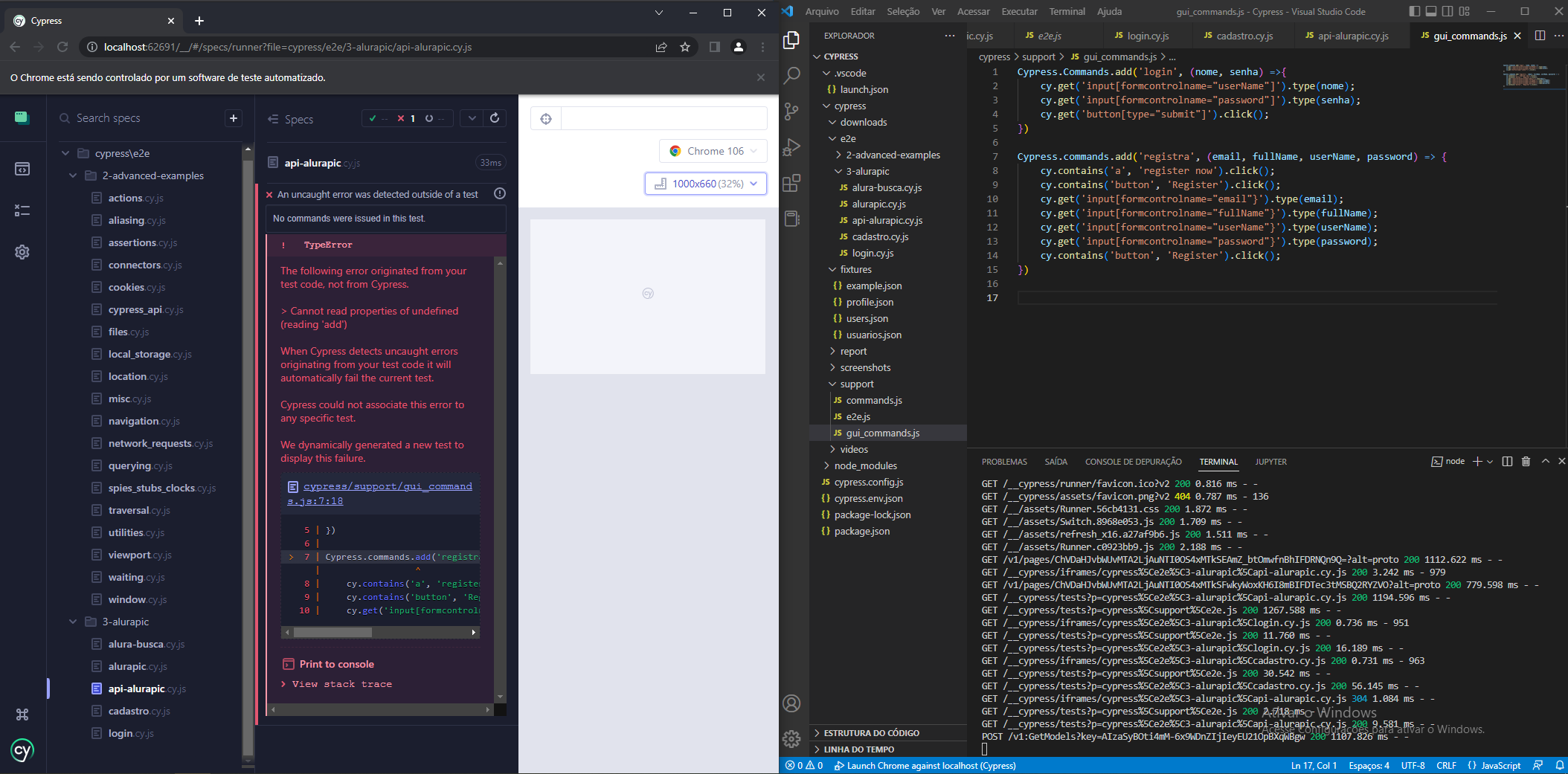Toggle secondary sidebar in VS Code title bar
1568x774 pixels.
coord(1447,11)
